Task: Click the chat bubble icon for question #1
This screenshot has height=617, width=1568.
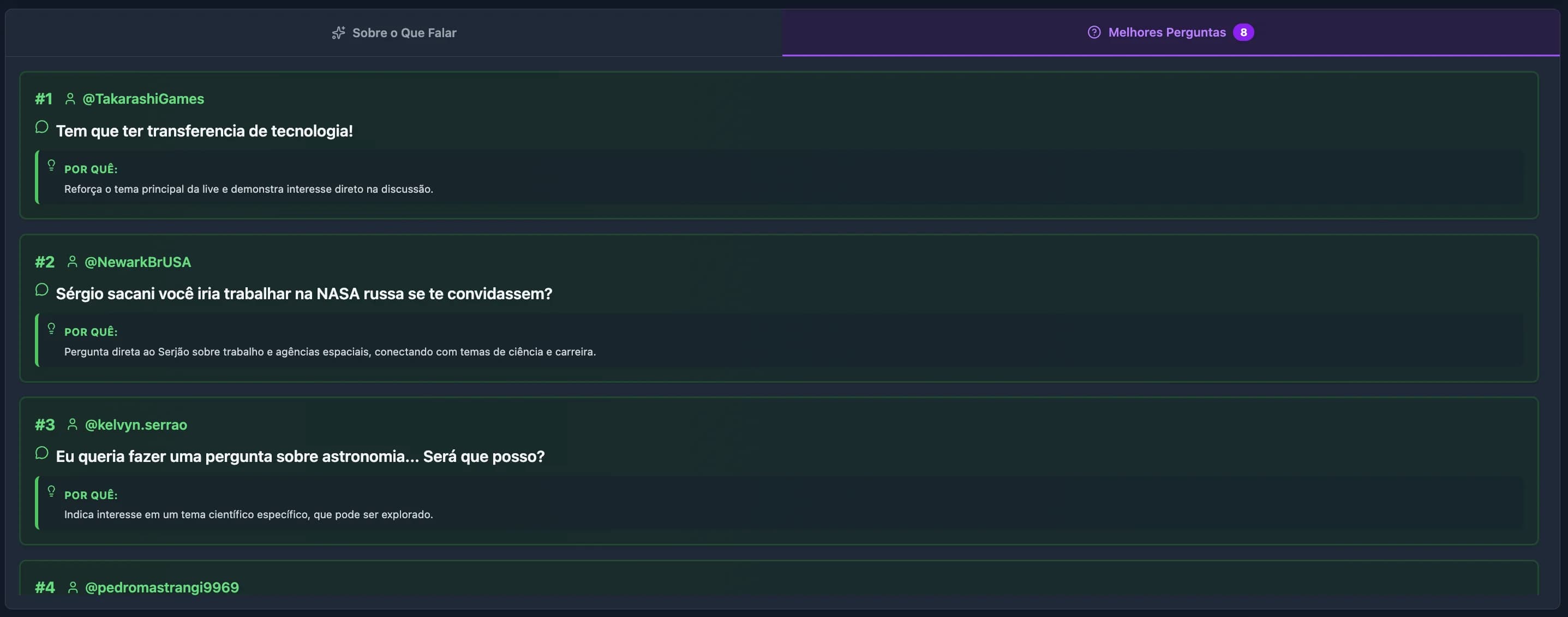Action: click(41, 127)
